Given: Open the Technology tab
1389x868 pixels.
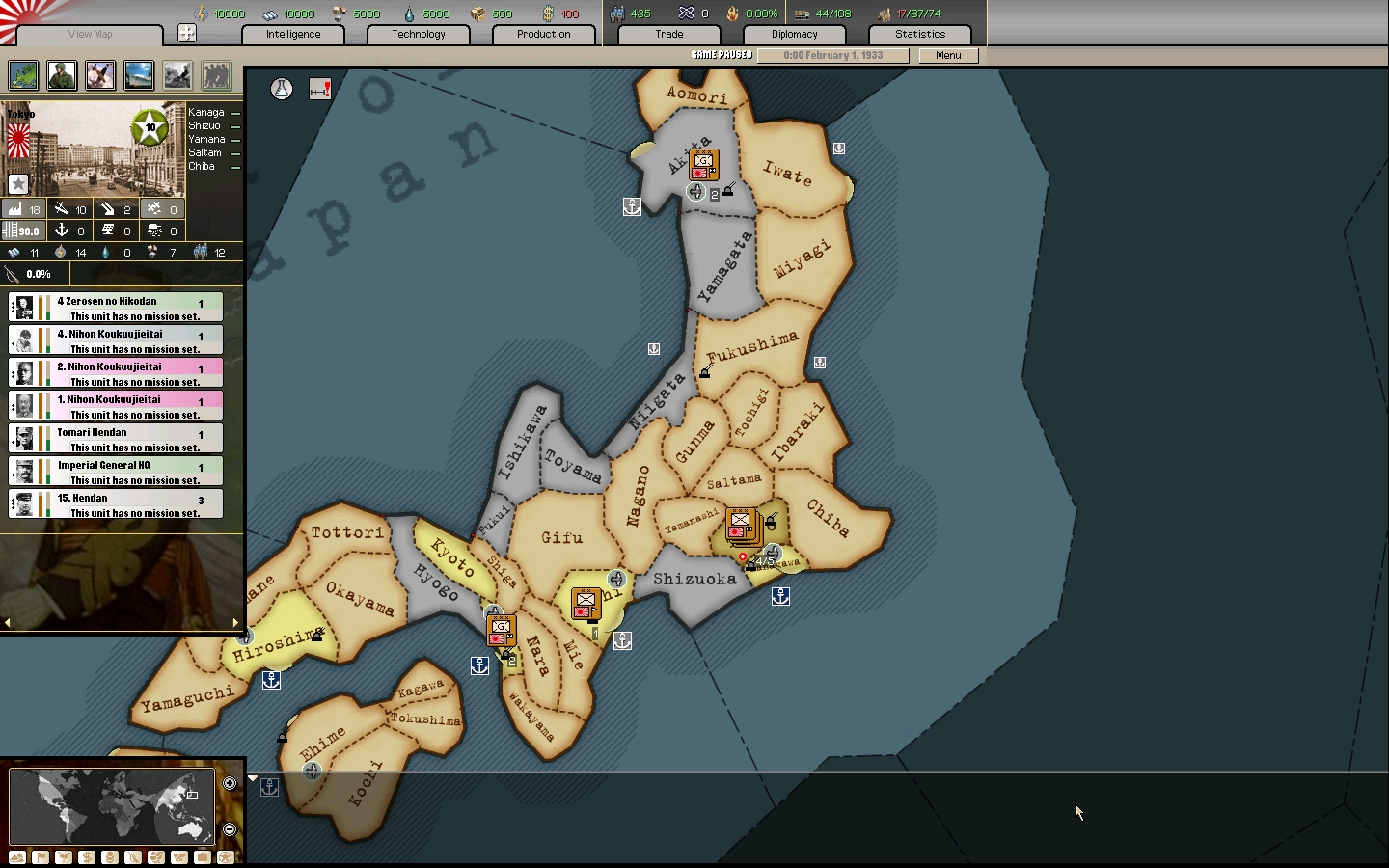Looking at the screenshot, I should [419, 34].
